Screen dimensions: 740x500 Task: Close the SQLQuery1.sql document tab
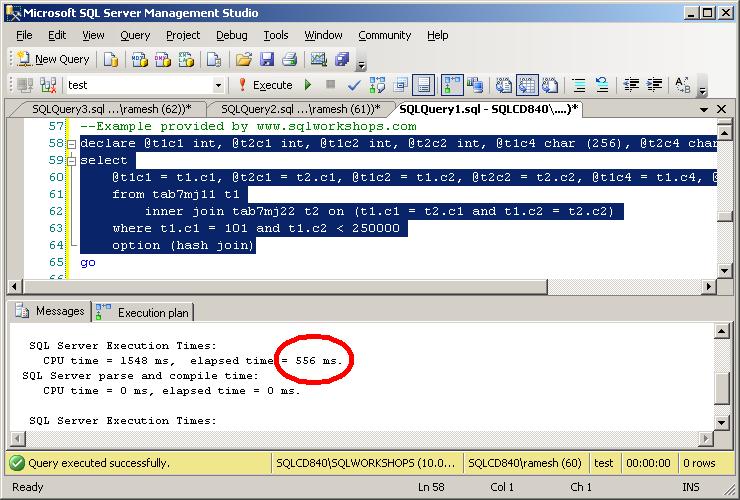pos(722,109)
